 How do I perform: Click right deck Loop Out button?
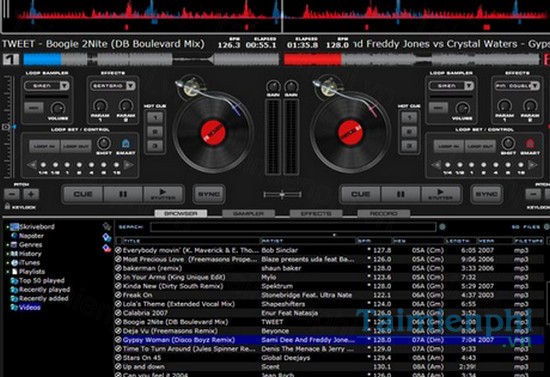pos(480,146)
